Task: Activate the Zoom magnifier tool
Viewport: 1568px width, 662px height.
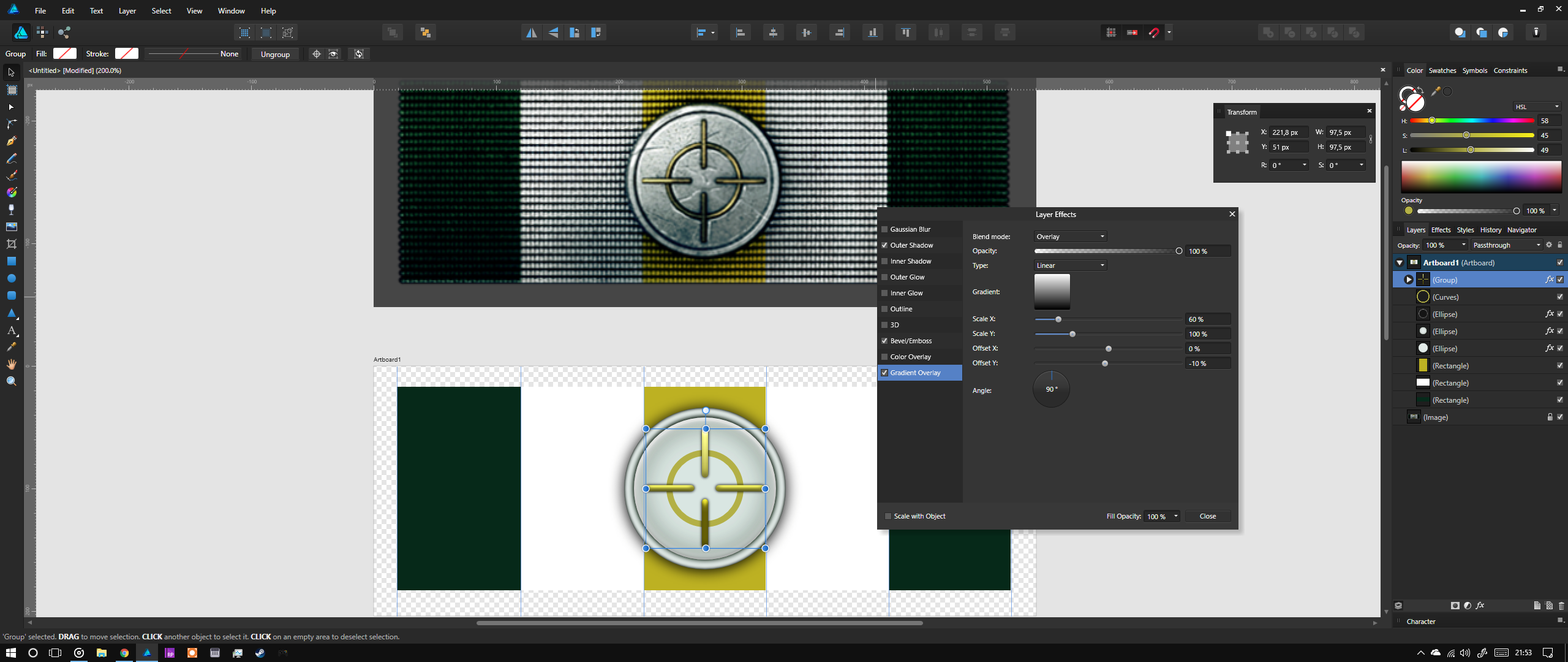Action: (x=11, y=381)
